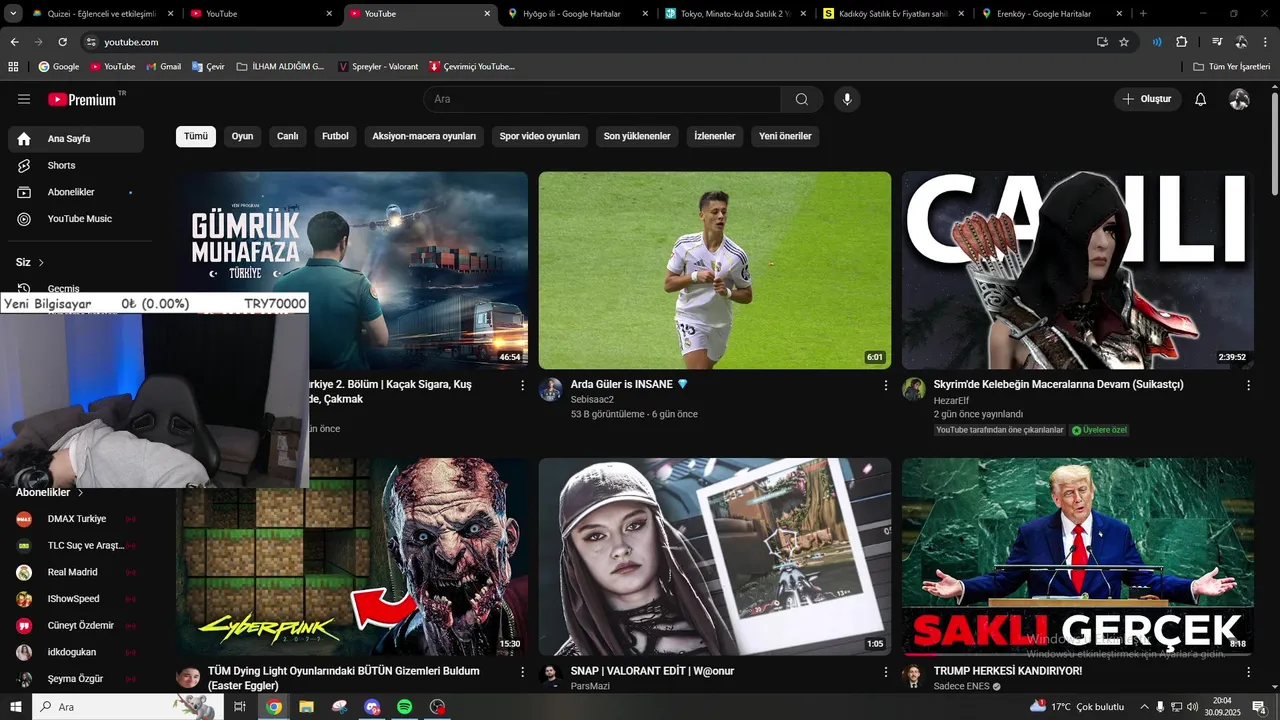Open the Trump SAKLI GERÇEK thumbnail

pyautogui.click(x=1078, y=557)
